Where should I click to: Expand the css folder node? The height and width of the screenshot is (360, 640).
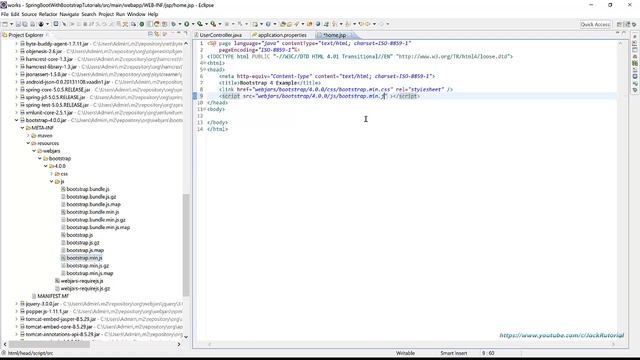[x=51, y=174]
